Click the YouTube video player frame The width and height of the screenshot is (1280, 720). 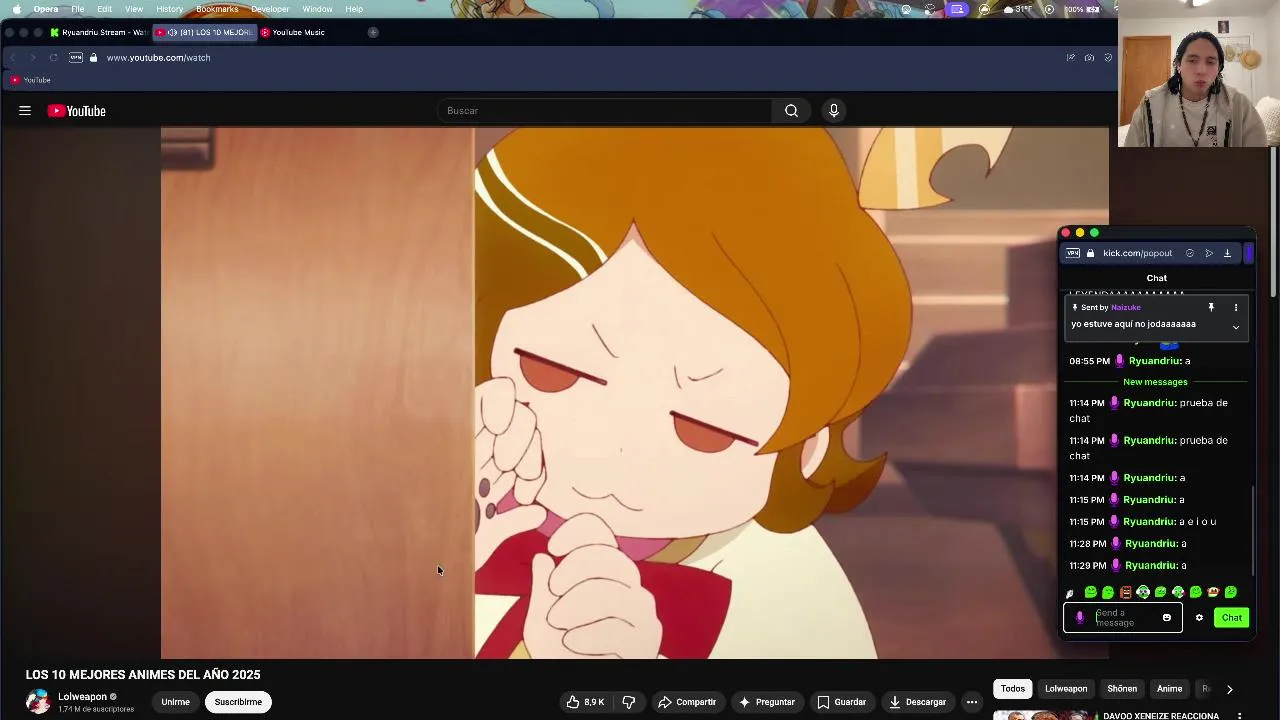[635, 393]
